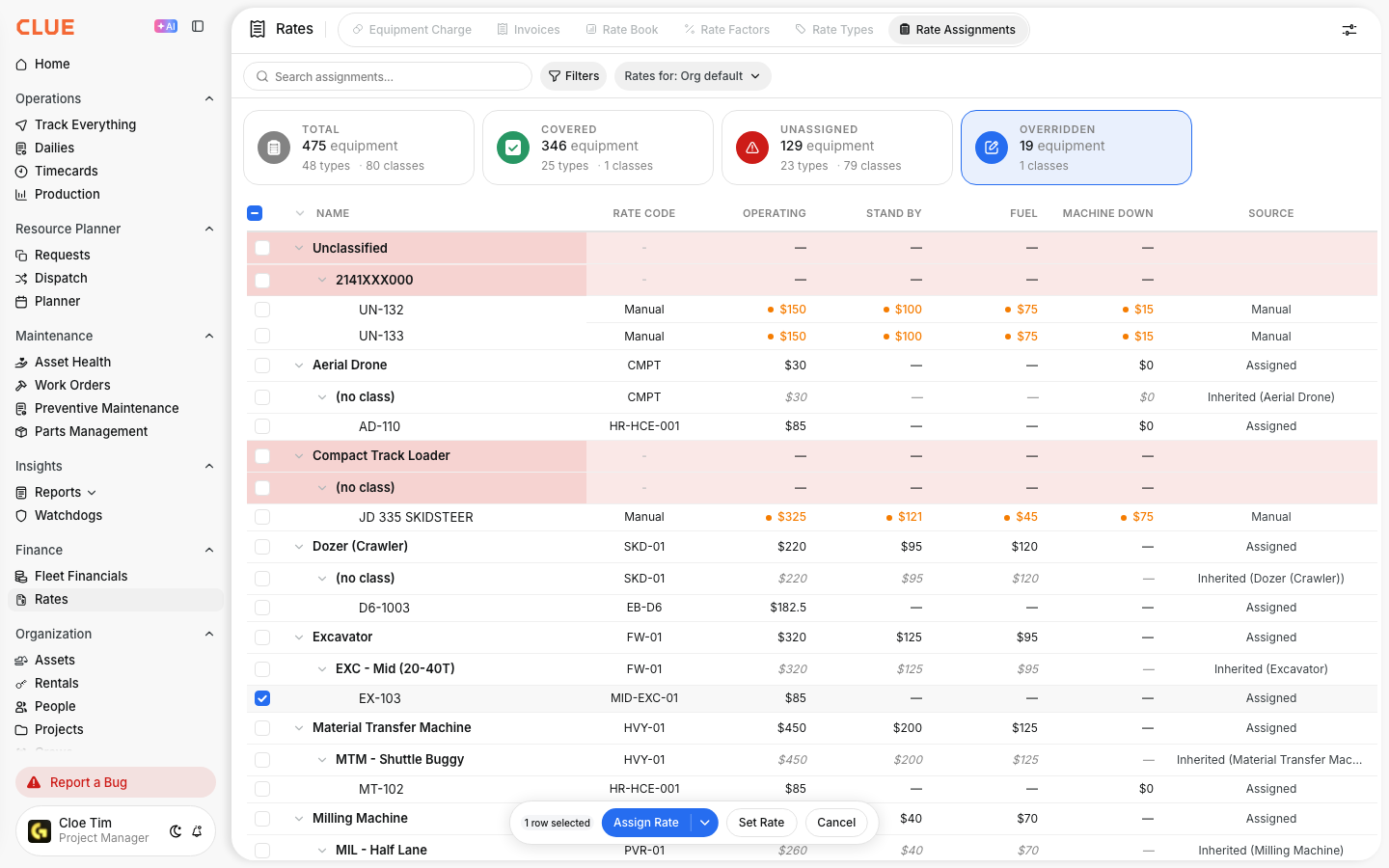Viewport: 1389px width, 868px height.
Task: Open Asset Health in Maintenance
Action: [73, 362]
